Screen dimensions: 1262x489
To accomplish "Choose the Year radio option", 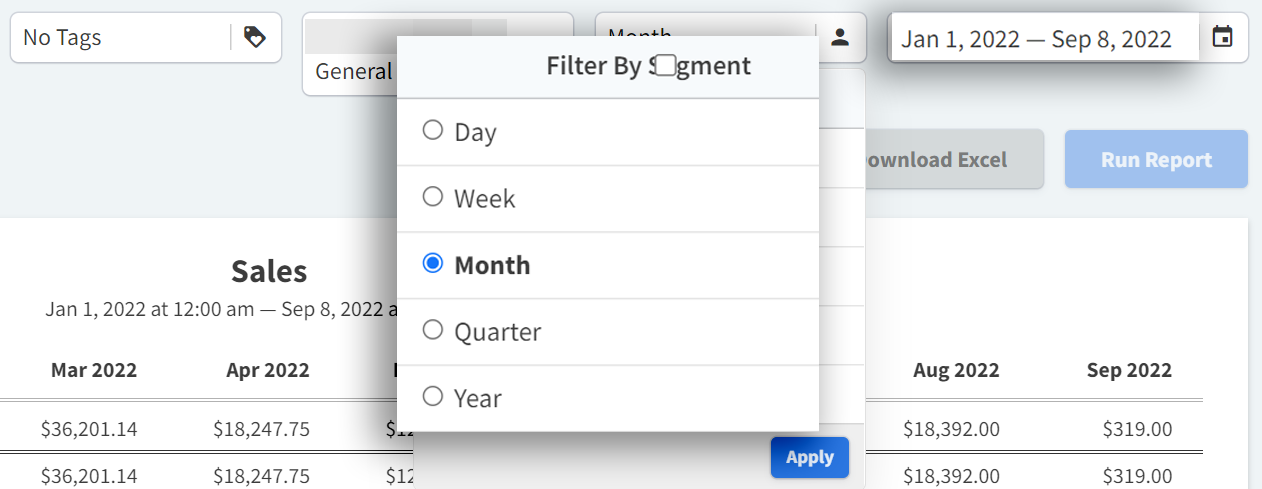I will (x=433, y=397).
